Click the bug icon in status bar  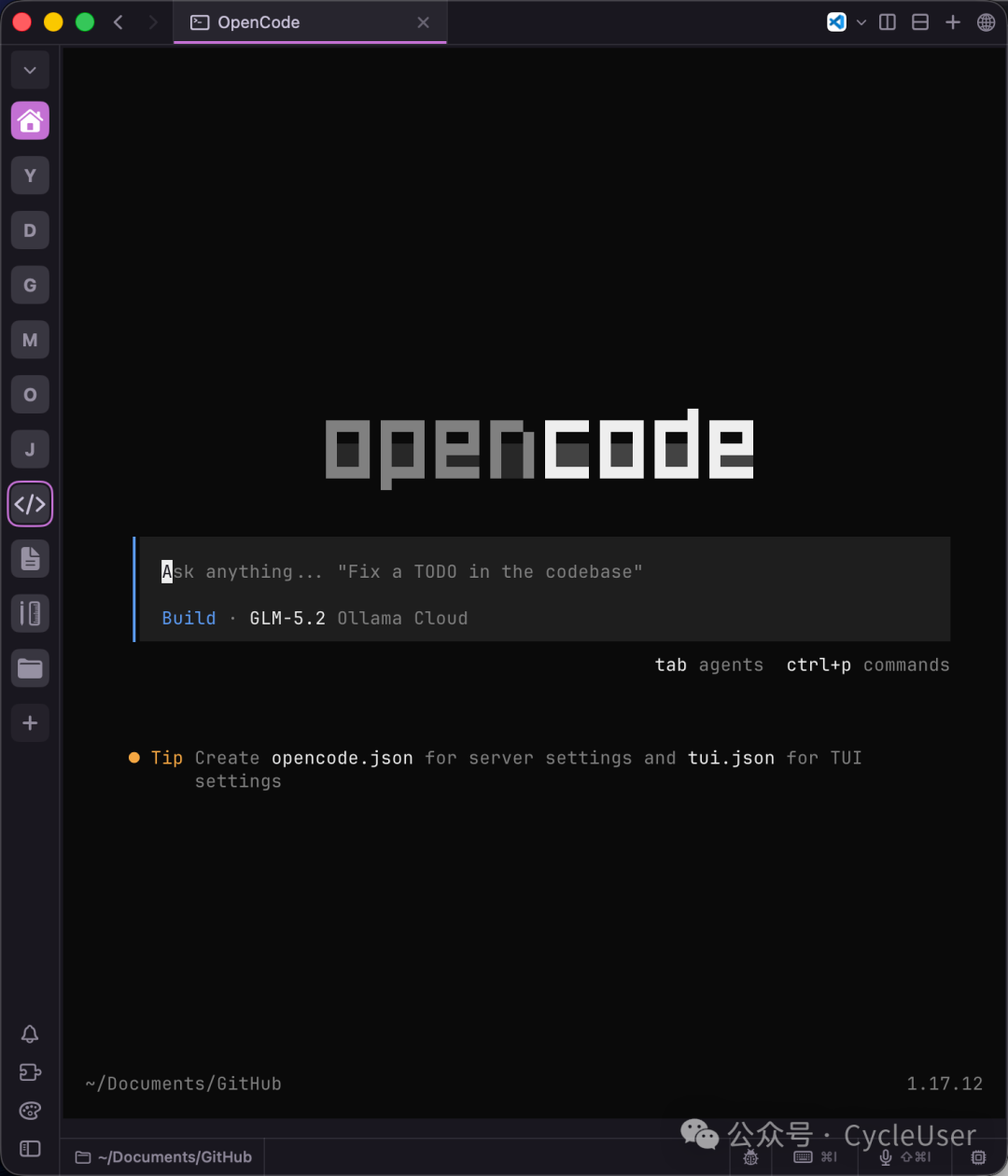[750, 1157]
